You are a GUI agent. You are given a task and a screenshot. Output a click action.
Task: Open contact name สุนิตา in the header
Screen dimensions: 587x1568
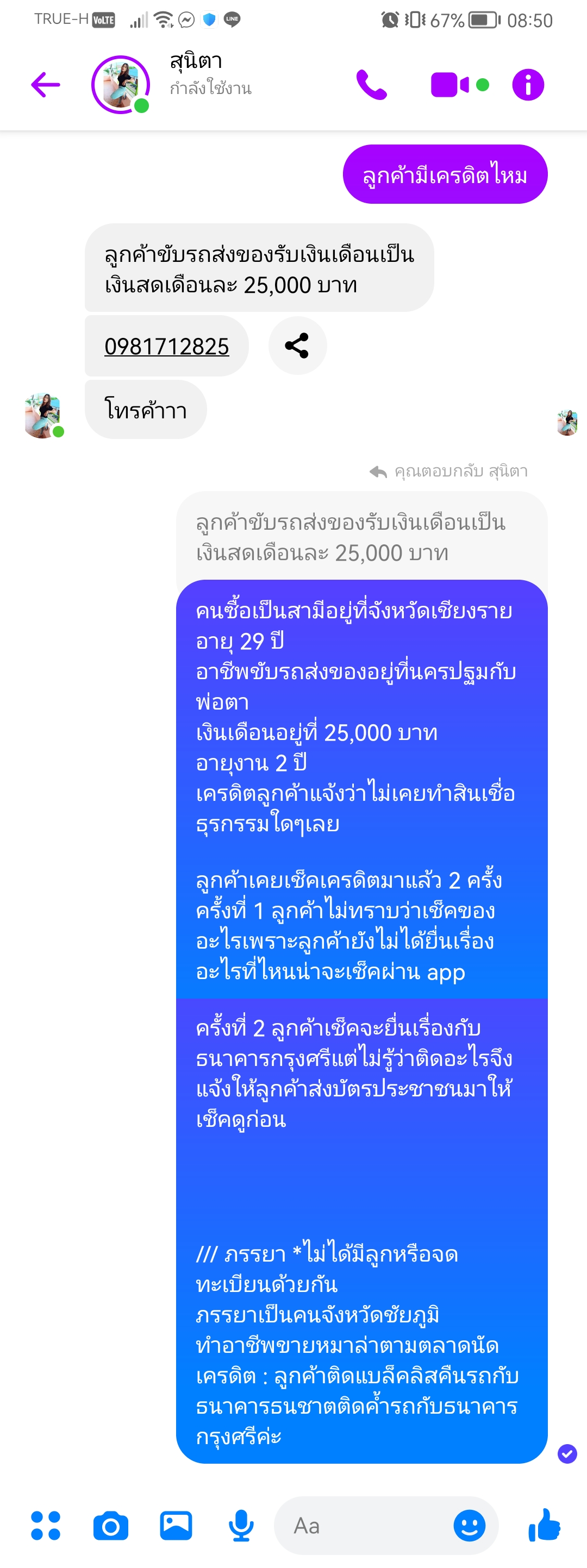click(196, 61)
